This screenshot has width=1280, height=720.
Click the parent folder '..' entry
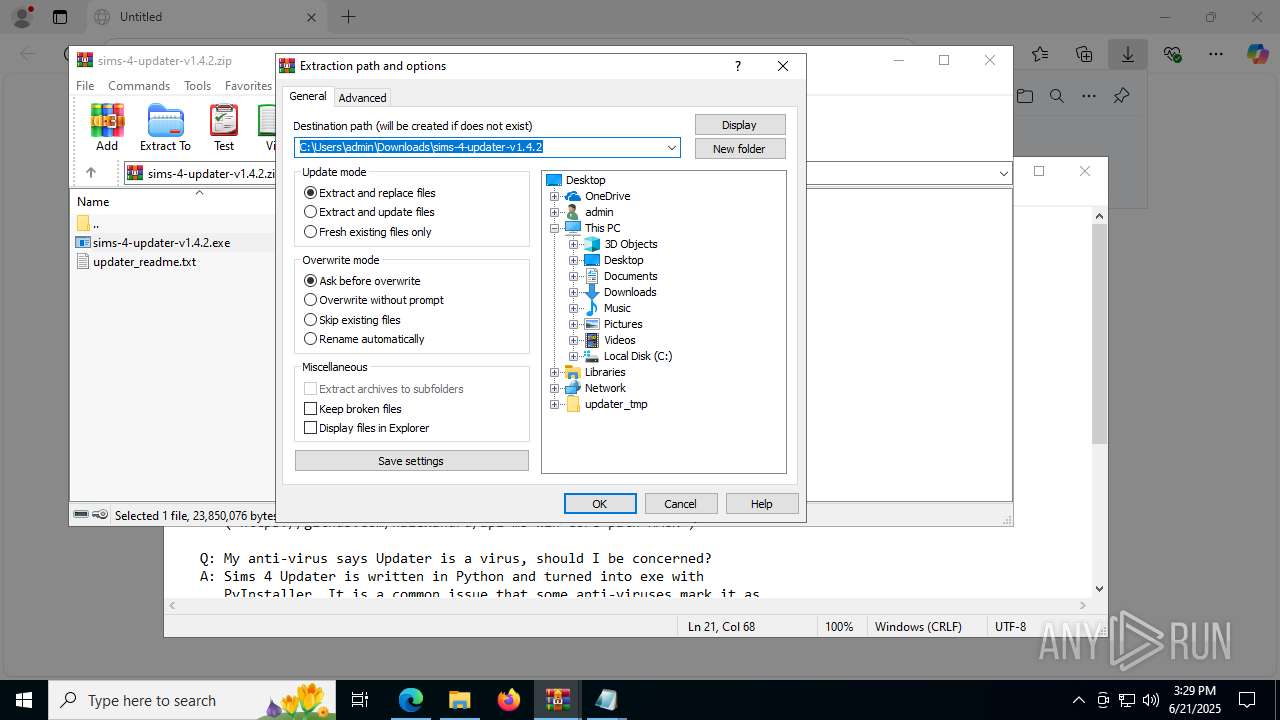[88, 223]
